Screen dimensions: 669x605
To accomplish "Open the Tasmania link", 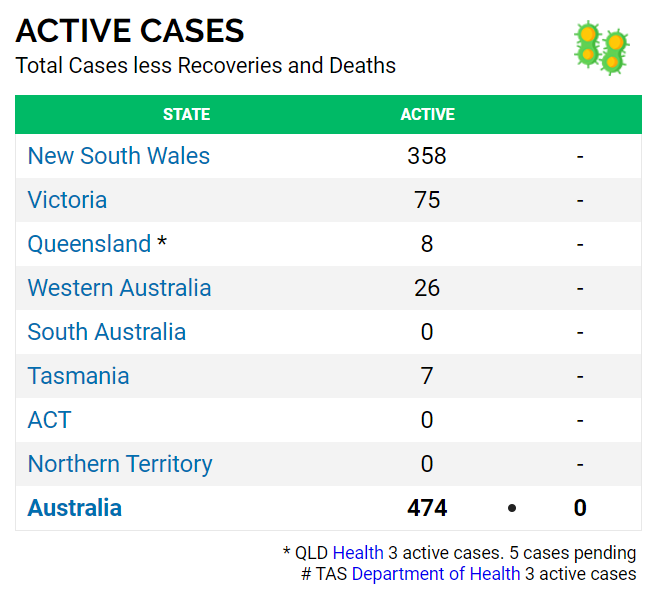I will click(78, 376).
